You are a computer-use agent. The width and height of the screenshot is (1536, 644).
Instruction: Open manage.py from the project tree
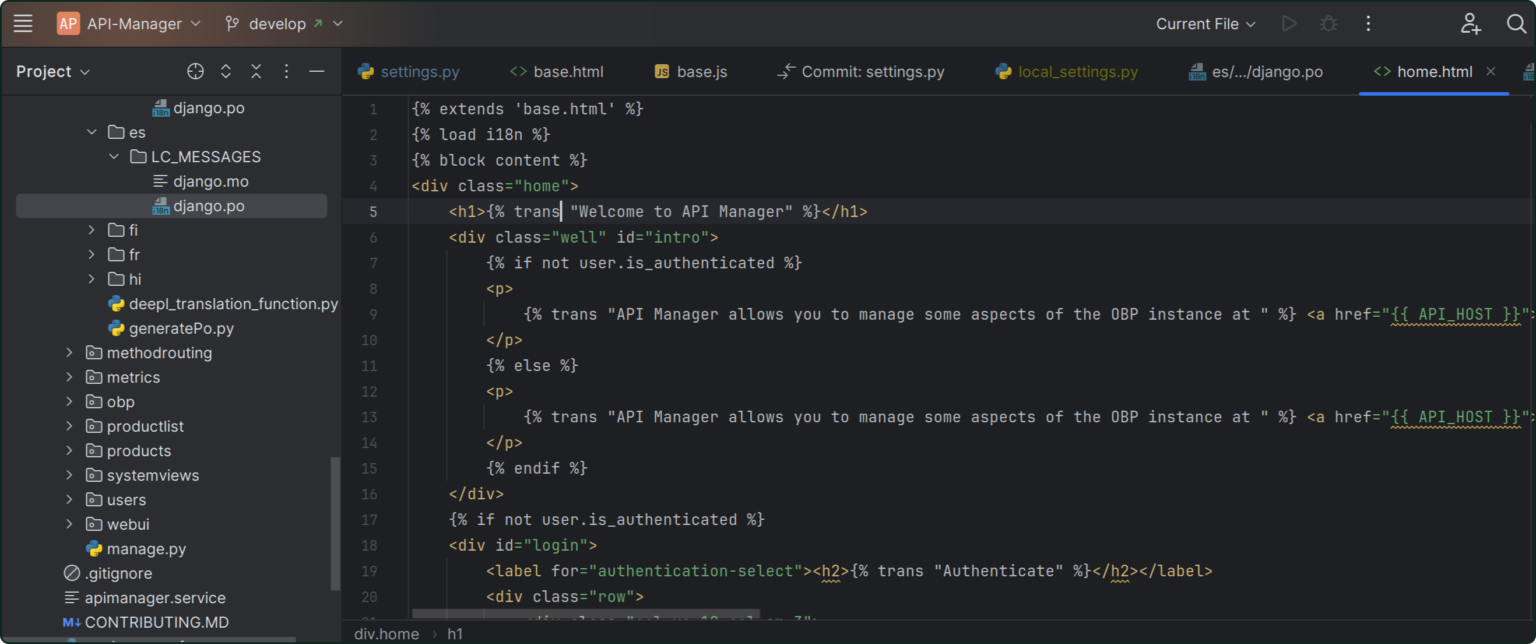pyautogui.click(x=146, y=549)
